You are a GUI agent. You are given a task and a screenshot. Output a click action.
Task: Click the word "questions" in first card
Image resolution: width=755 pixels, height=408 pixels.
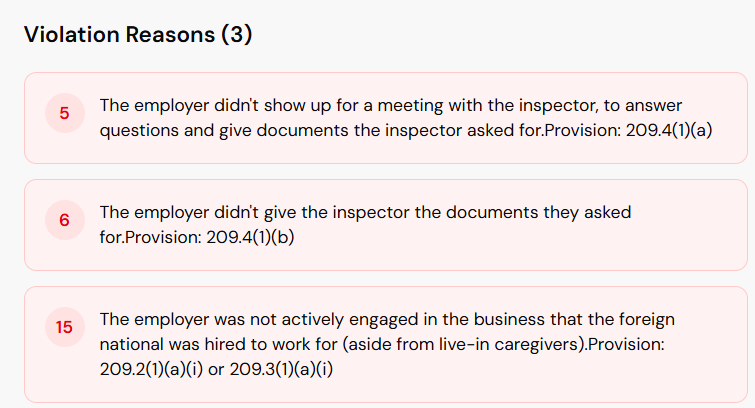pyautogui.click(x=138, y=130)
